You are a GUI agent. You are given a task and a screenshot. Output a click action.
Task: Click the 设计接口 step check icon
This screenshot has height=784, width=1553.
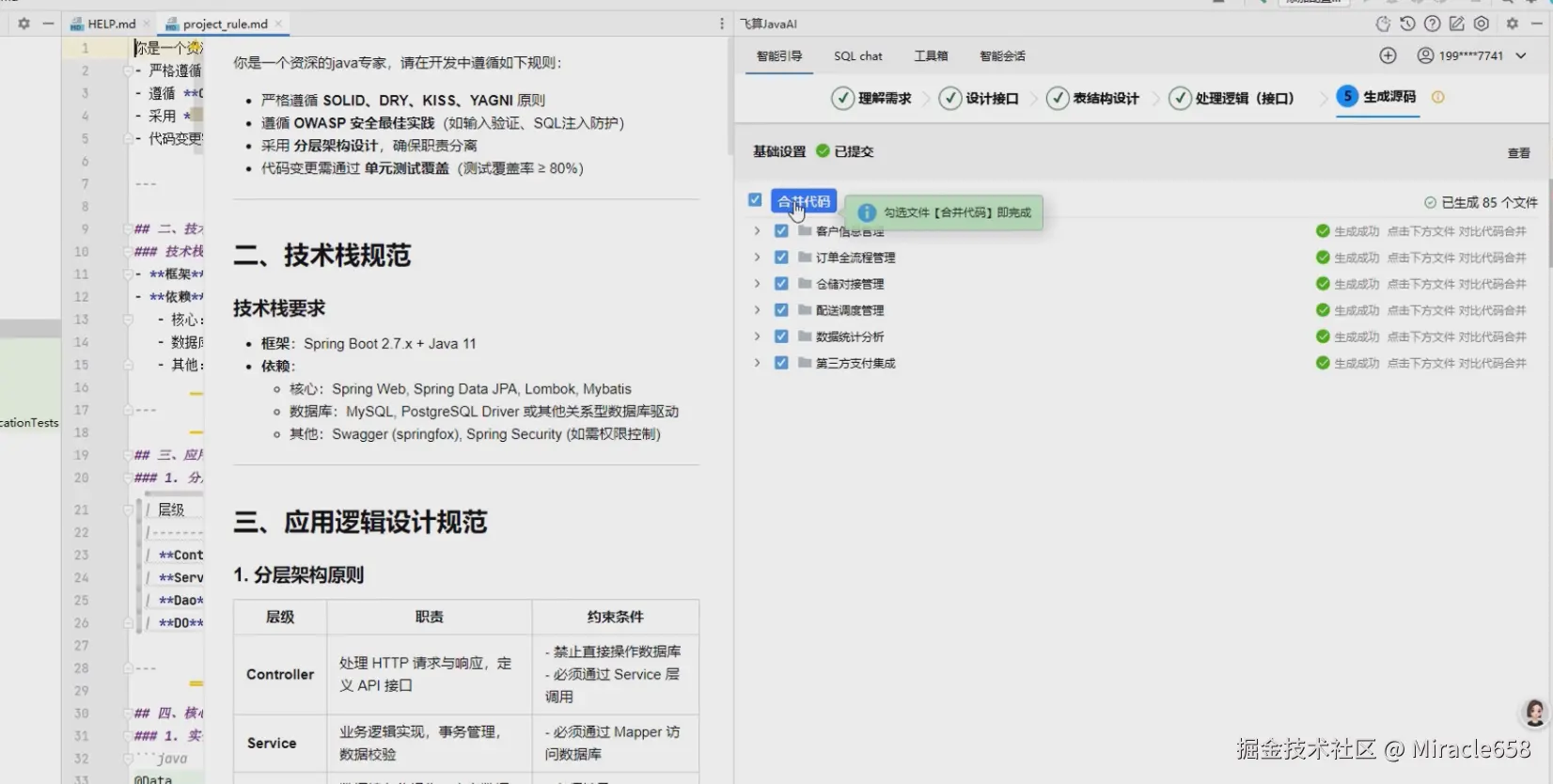point(950,98)
